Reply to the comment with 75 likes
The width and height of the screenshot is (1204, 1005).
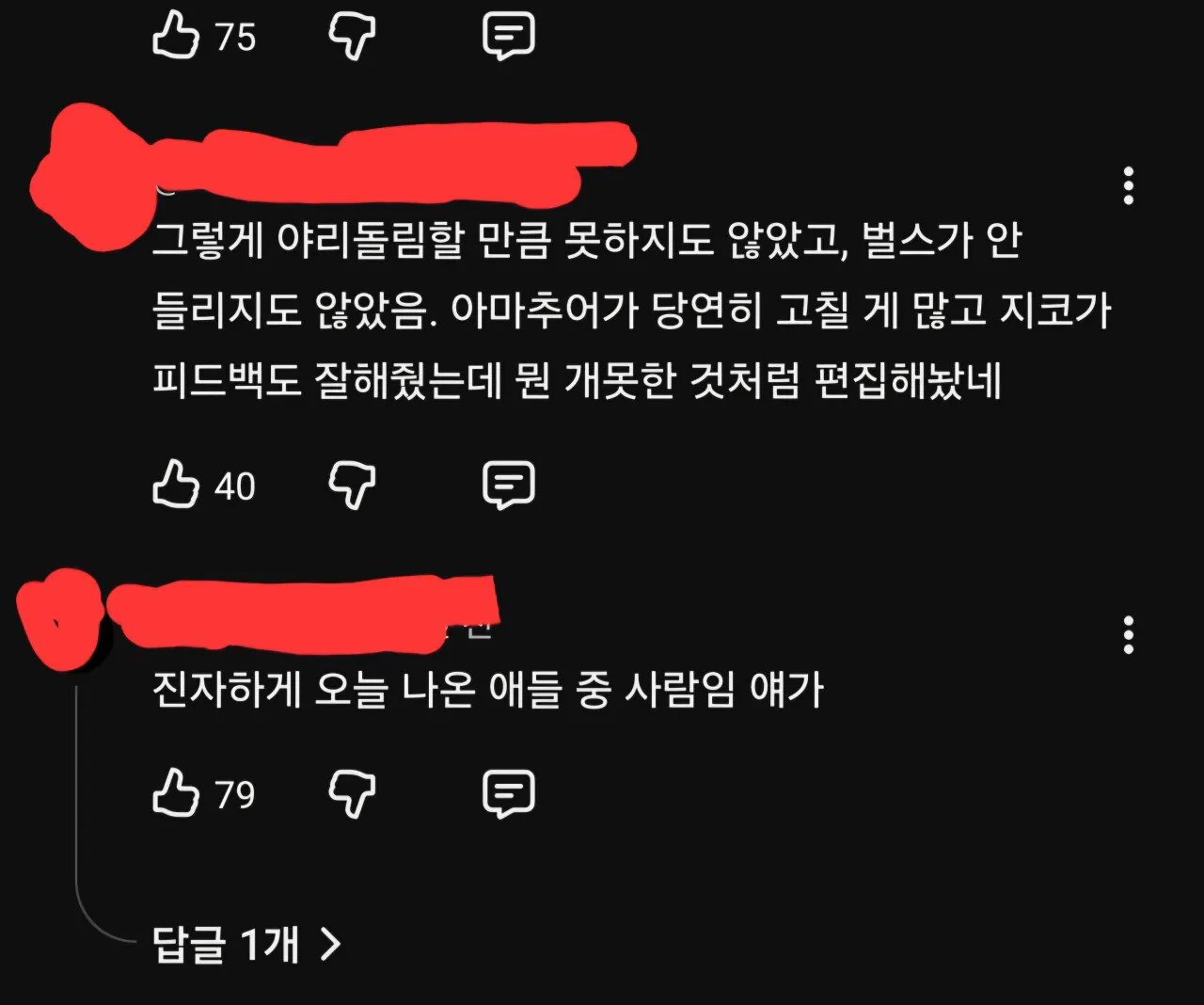509,38
